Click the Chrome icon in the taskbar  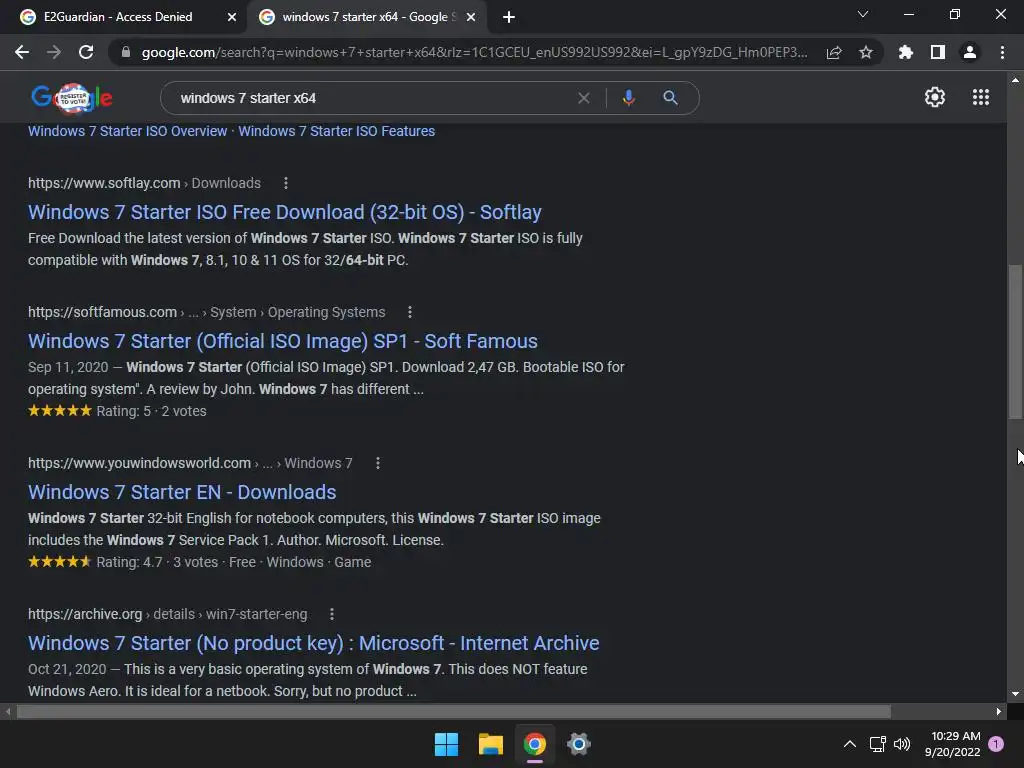pyautogui.click(x=535, y=744)
